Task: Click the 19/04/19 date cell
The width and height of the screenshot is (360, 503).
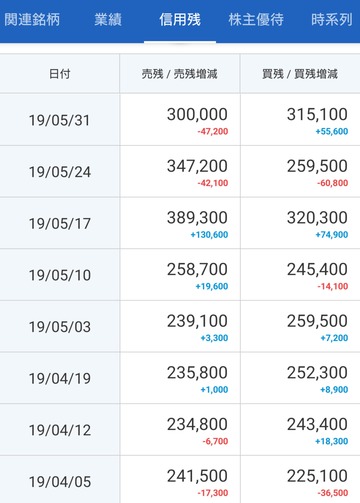Action: pos(60,378)
